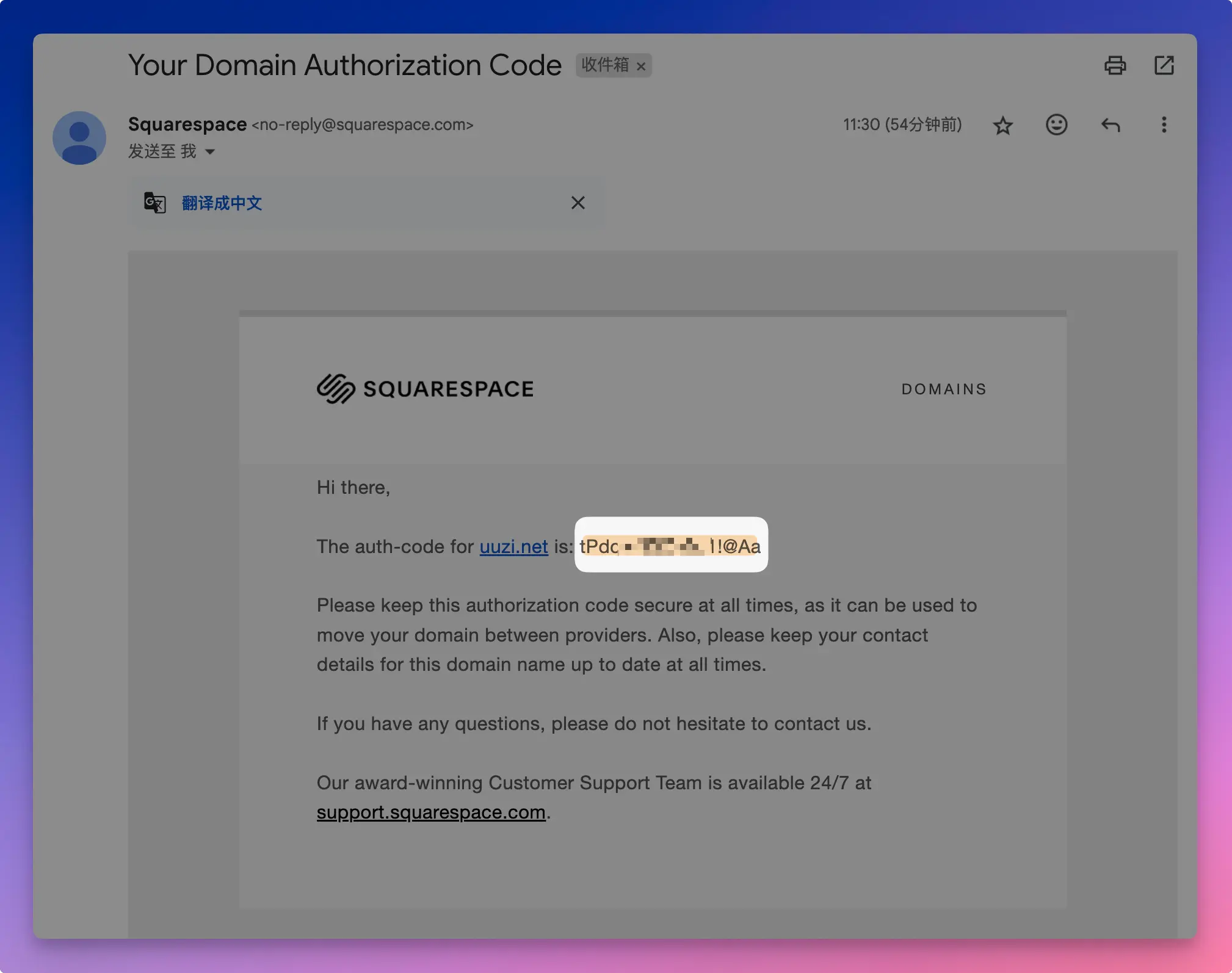
Task: Expand recipient details arrow next to 发送至 我
Action: tap(210, 151)
